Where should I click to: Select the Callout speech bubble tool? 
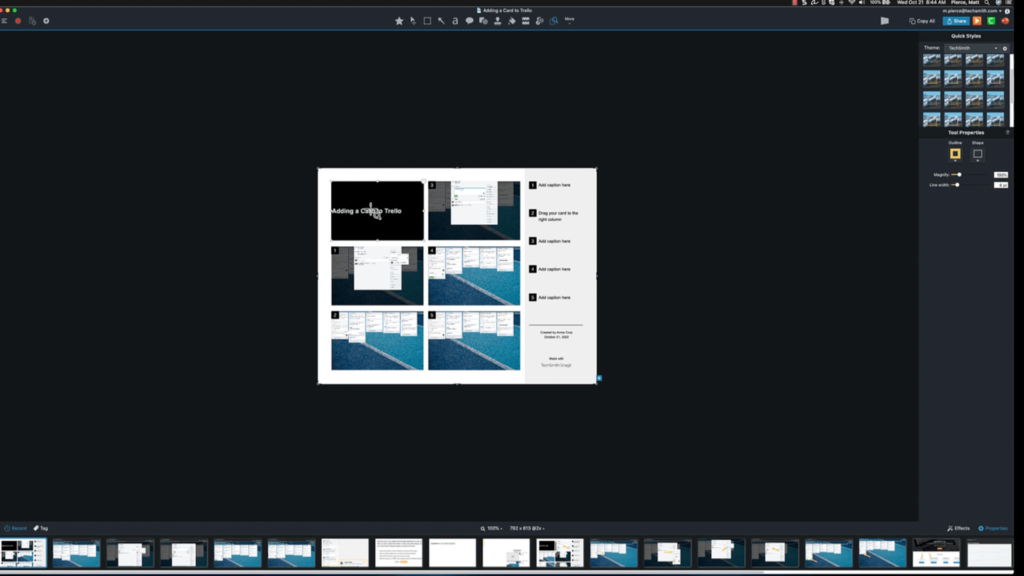pos(470,21)
